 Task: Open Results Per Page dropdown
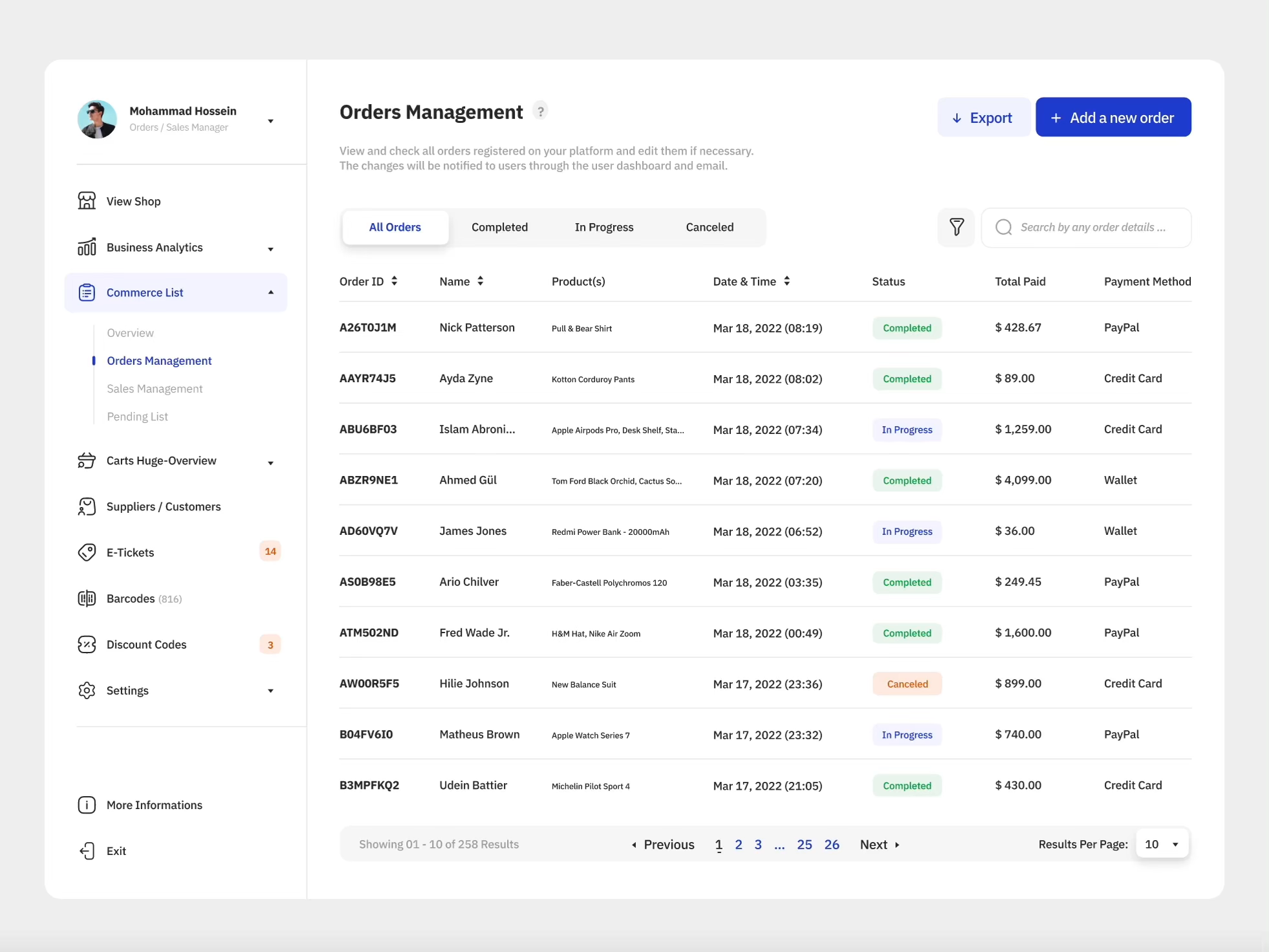coord(1162,844)
